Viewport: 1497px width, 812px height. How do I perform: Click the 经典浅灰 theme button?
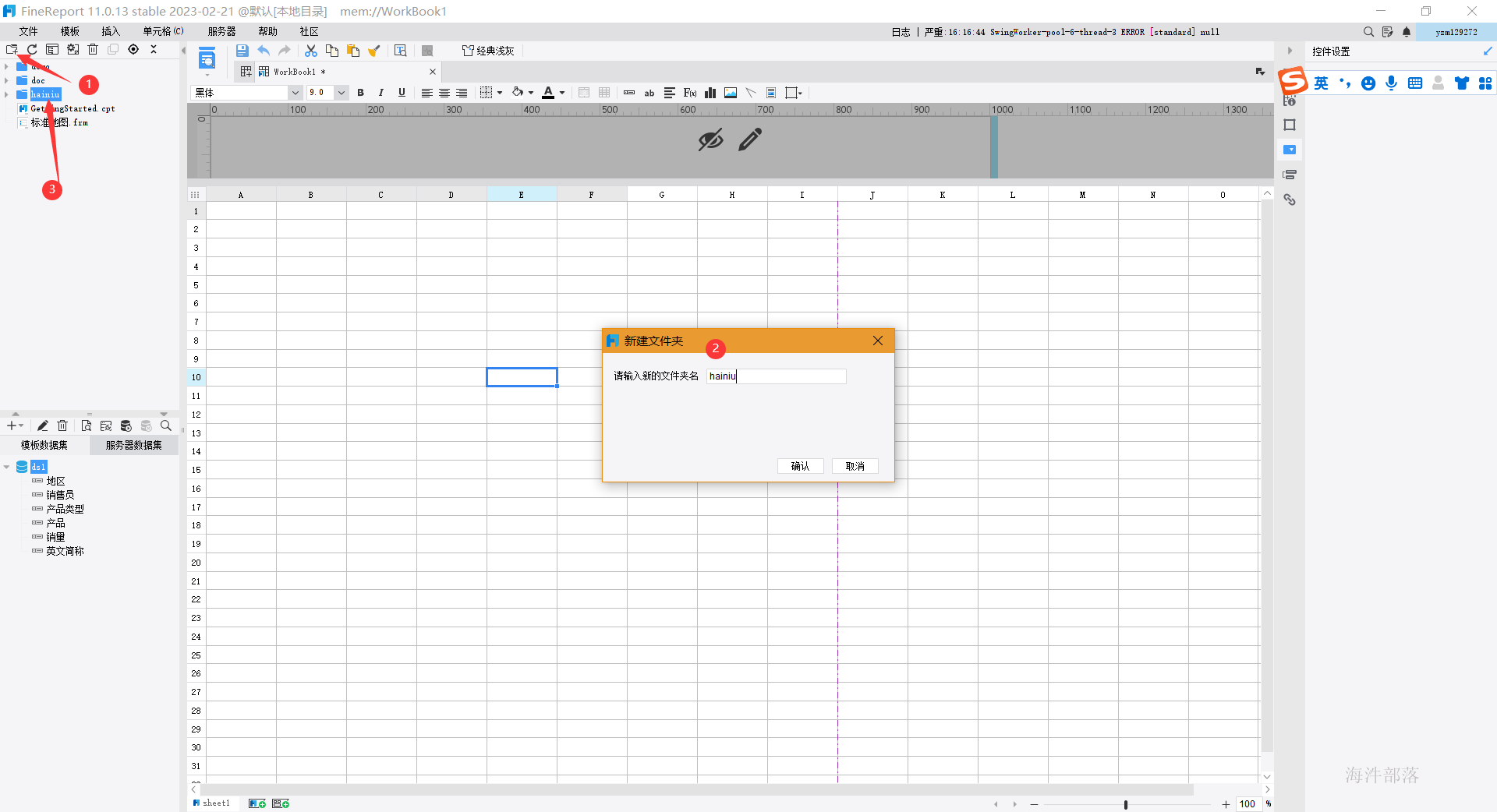pos(488,51)
